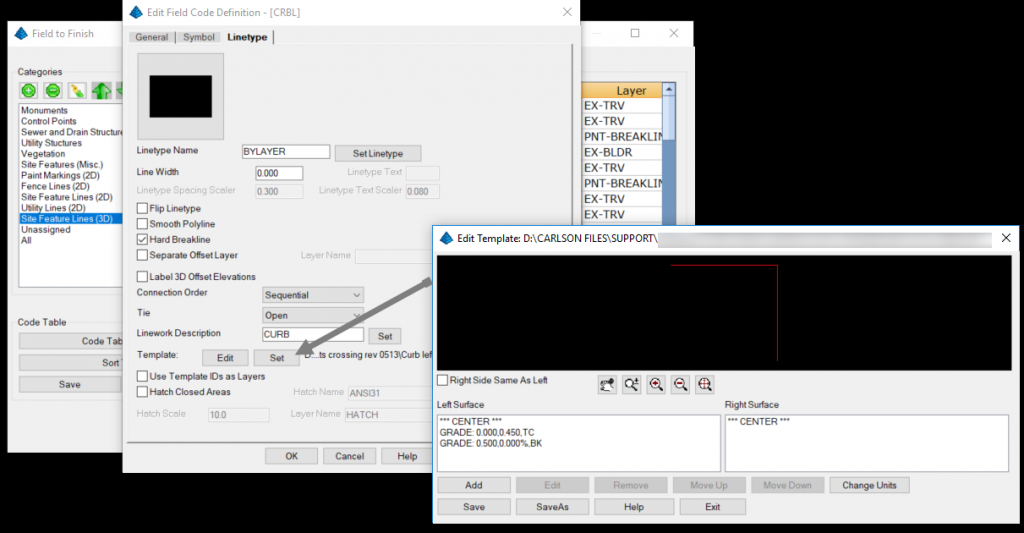Screen dimensions: 1024x533
Task: Click the Carlson icon in Field to Finish title
Action: [x=21, y=33]
